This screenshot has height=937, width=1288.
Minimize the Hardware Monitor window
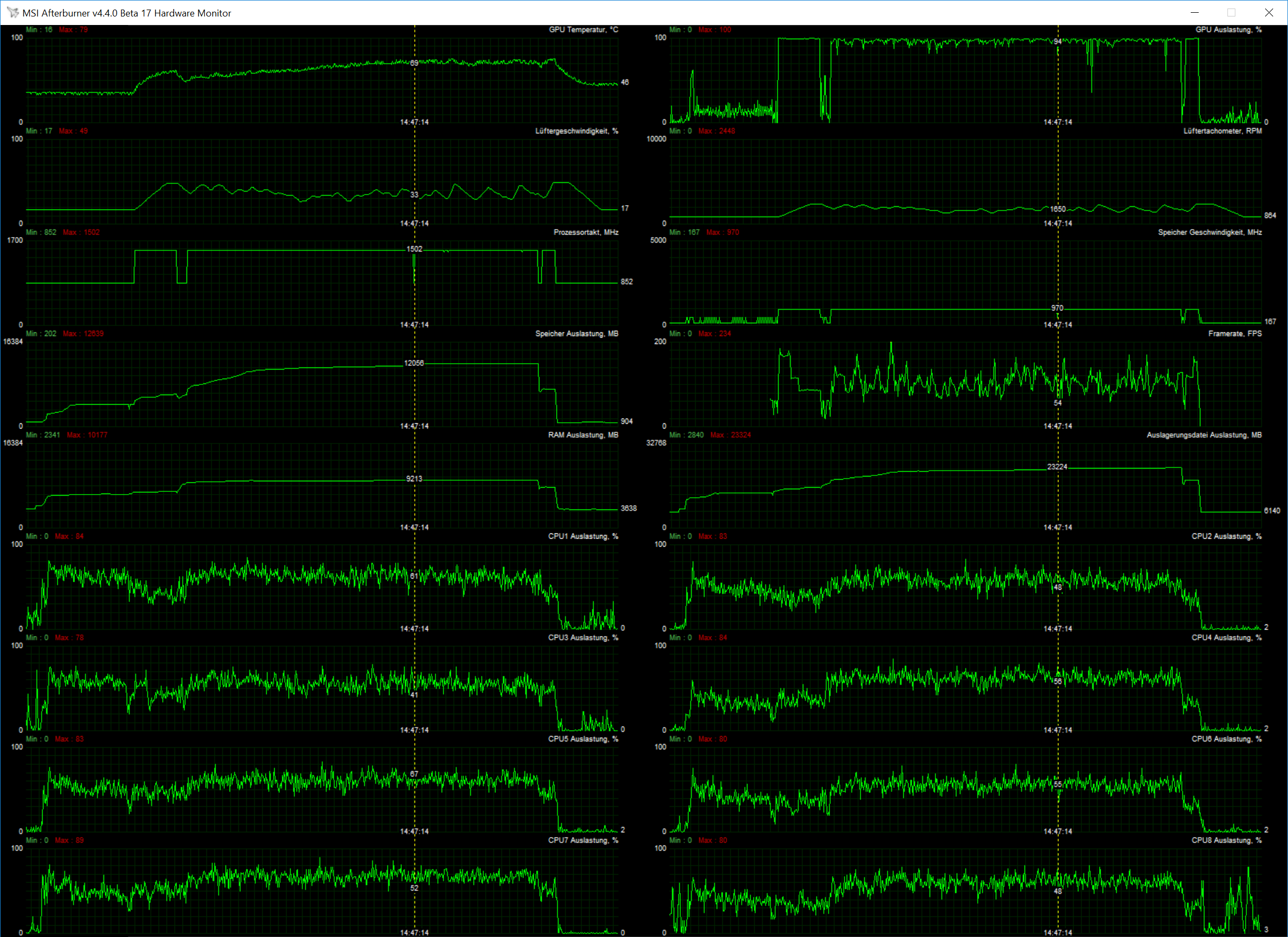1195,13
